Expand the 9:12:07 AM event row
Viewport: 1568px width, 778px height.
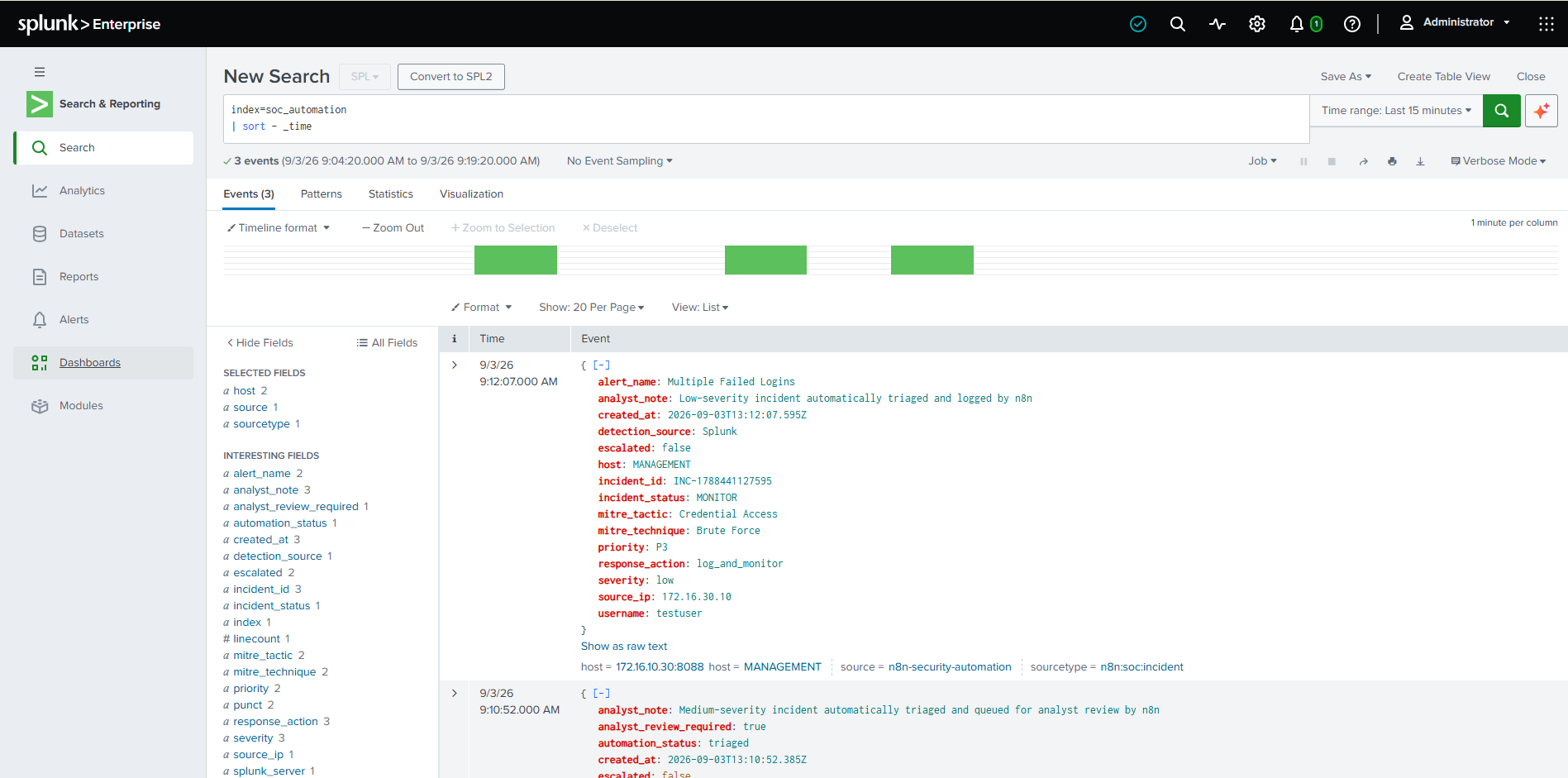pyautogui.click(x=454, y=365)
